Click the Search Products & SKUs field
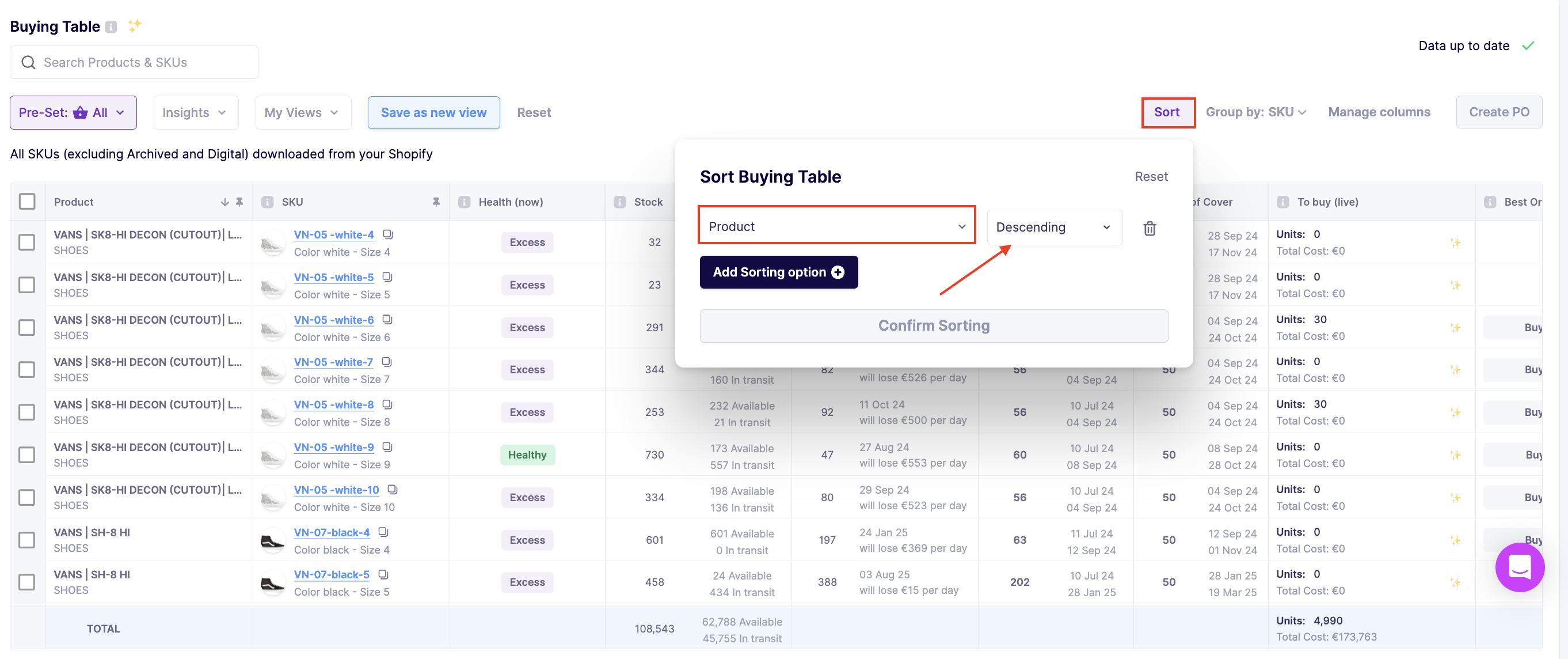Image resolution: width=1568 pixels, height=659 pixels. pyautogui.click(x=134, y=62)
